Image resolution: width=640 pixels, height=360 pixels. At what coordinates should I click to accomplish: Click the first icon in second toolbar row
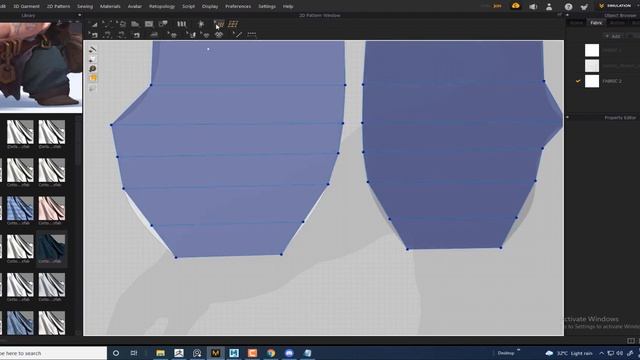pos(93,35)
